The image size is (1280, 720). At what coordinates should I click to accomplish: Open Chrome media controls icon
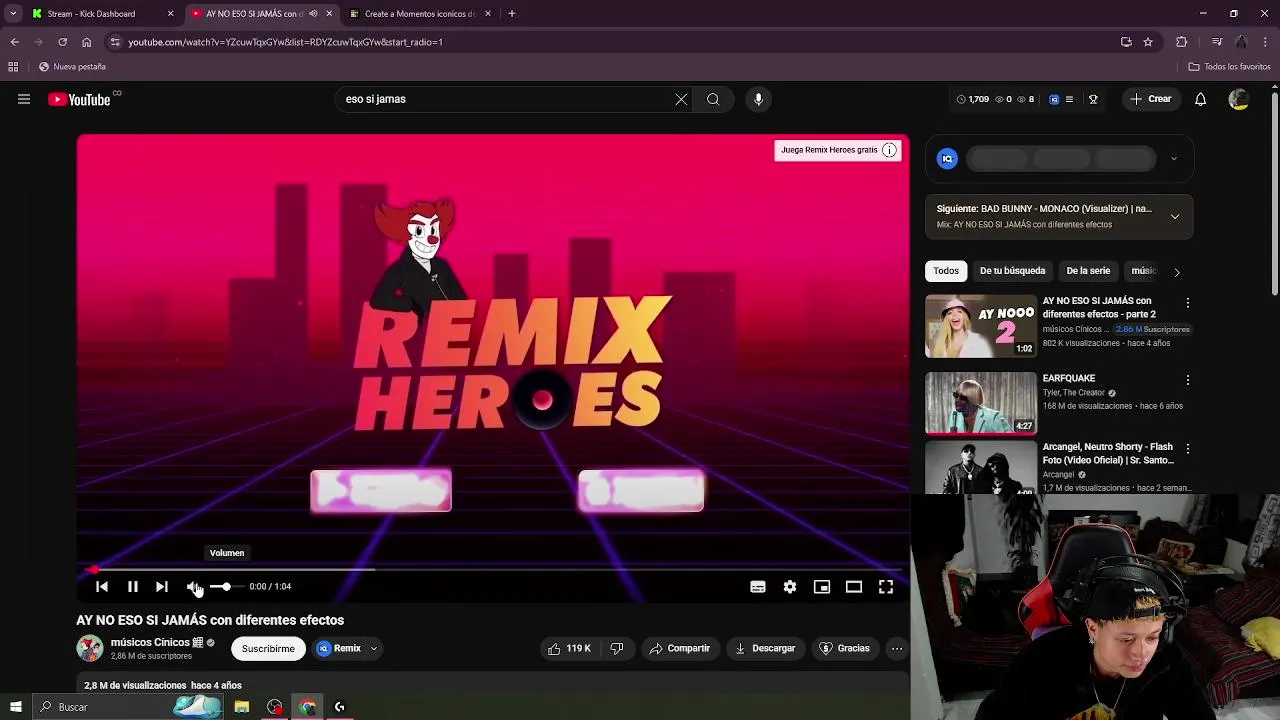[1216, 42]
